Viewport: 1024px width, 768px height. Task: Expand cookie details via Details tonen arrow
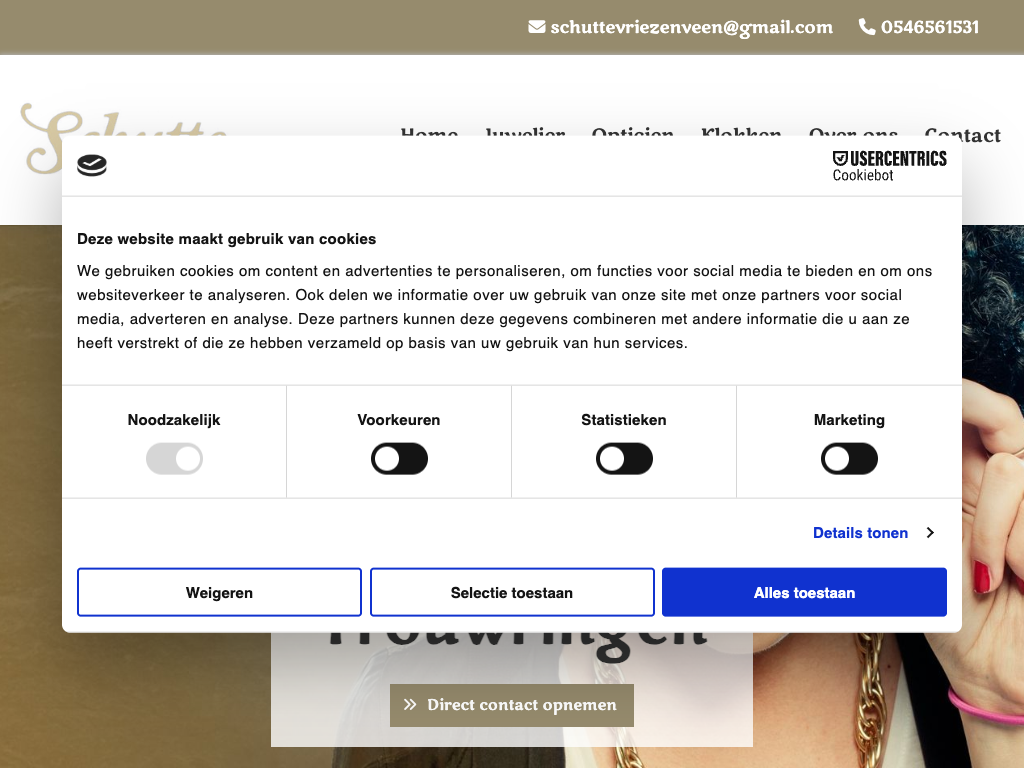click(930, 533)
